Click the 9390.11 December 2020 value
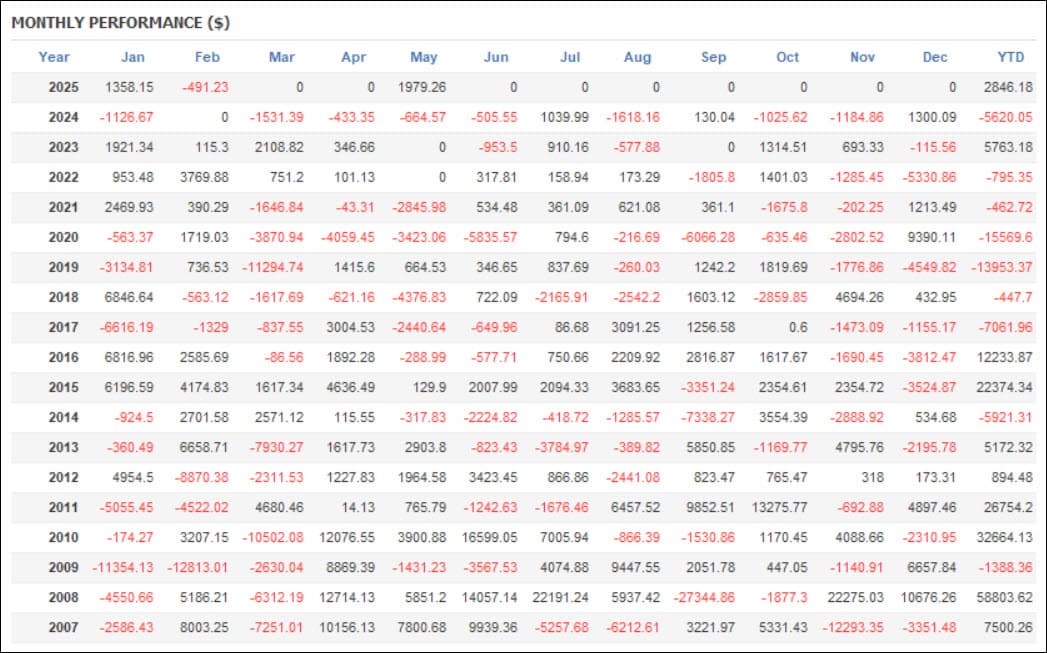 coord(931,238)
